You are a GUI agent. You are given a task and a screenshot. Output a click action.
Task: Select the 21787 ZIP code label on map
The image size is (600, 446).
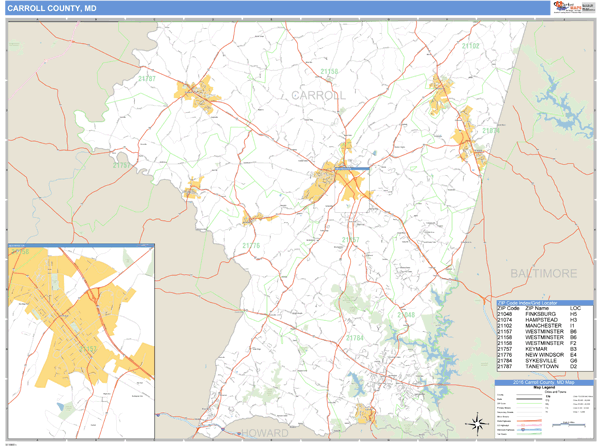point(147,77)
